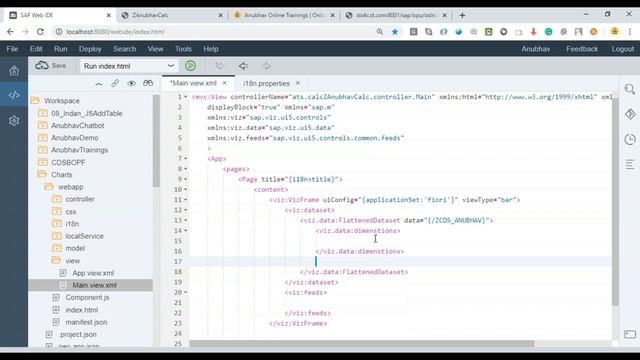
Task: Click the workspace tree vertical scrollbar
Action: tap(156, 141)
